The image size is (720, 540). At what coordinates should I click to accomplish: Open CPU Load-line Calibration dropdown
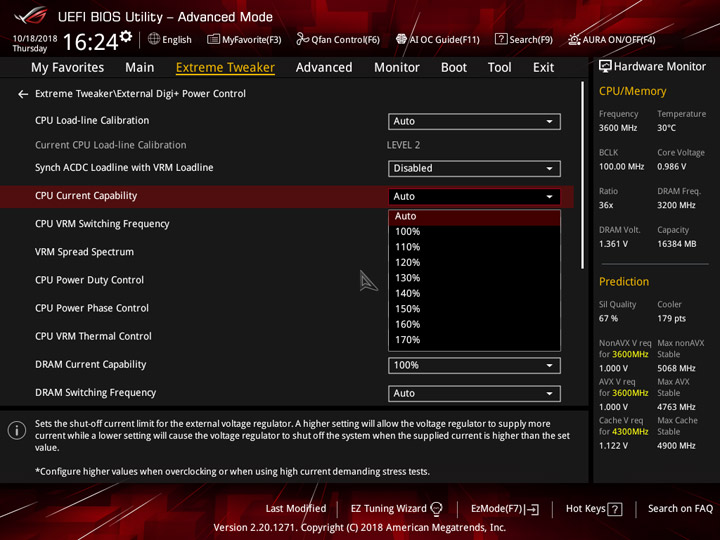pos(474,121)
